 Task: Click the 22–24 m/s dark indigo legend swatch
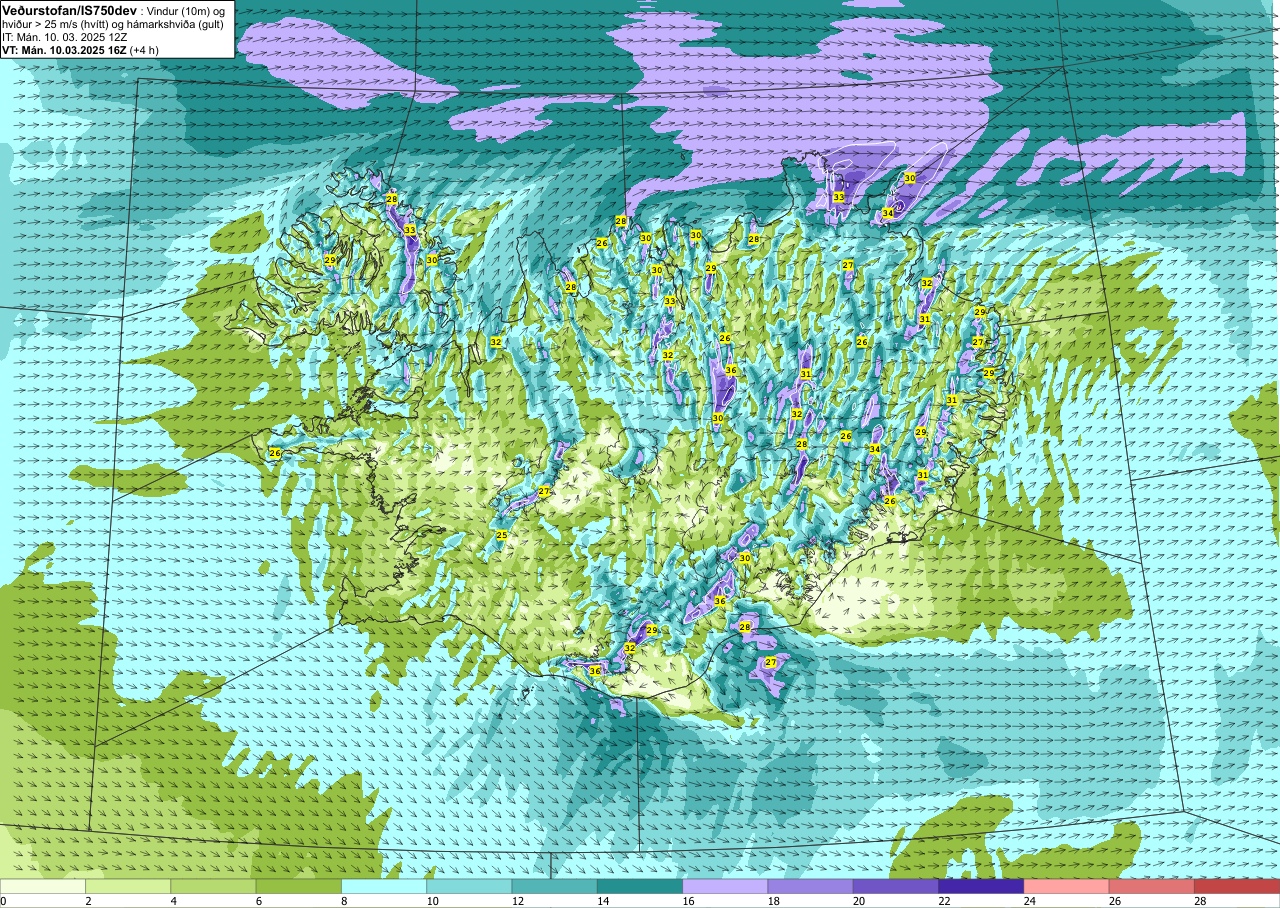pyautogui.click(x=980, y=886)
